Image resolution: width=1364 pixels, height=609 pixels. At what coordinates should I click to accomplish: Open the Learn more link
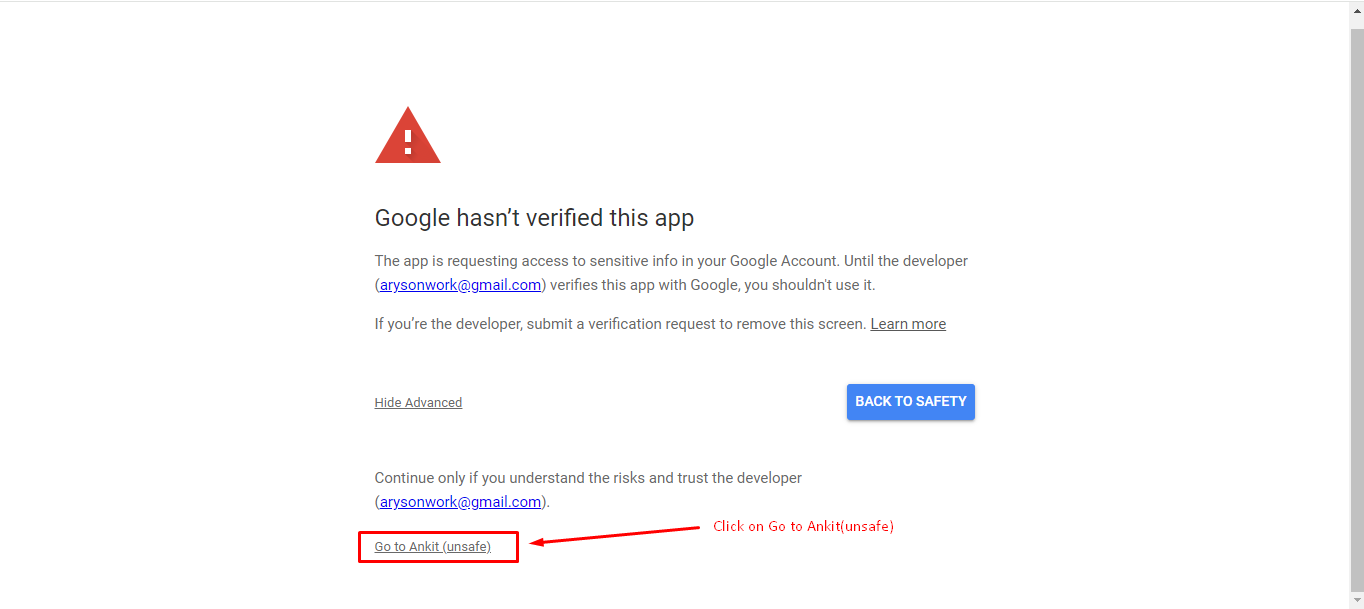click(x=908, y=324)
